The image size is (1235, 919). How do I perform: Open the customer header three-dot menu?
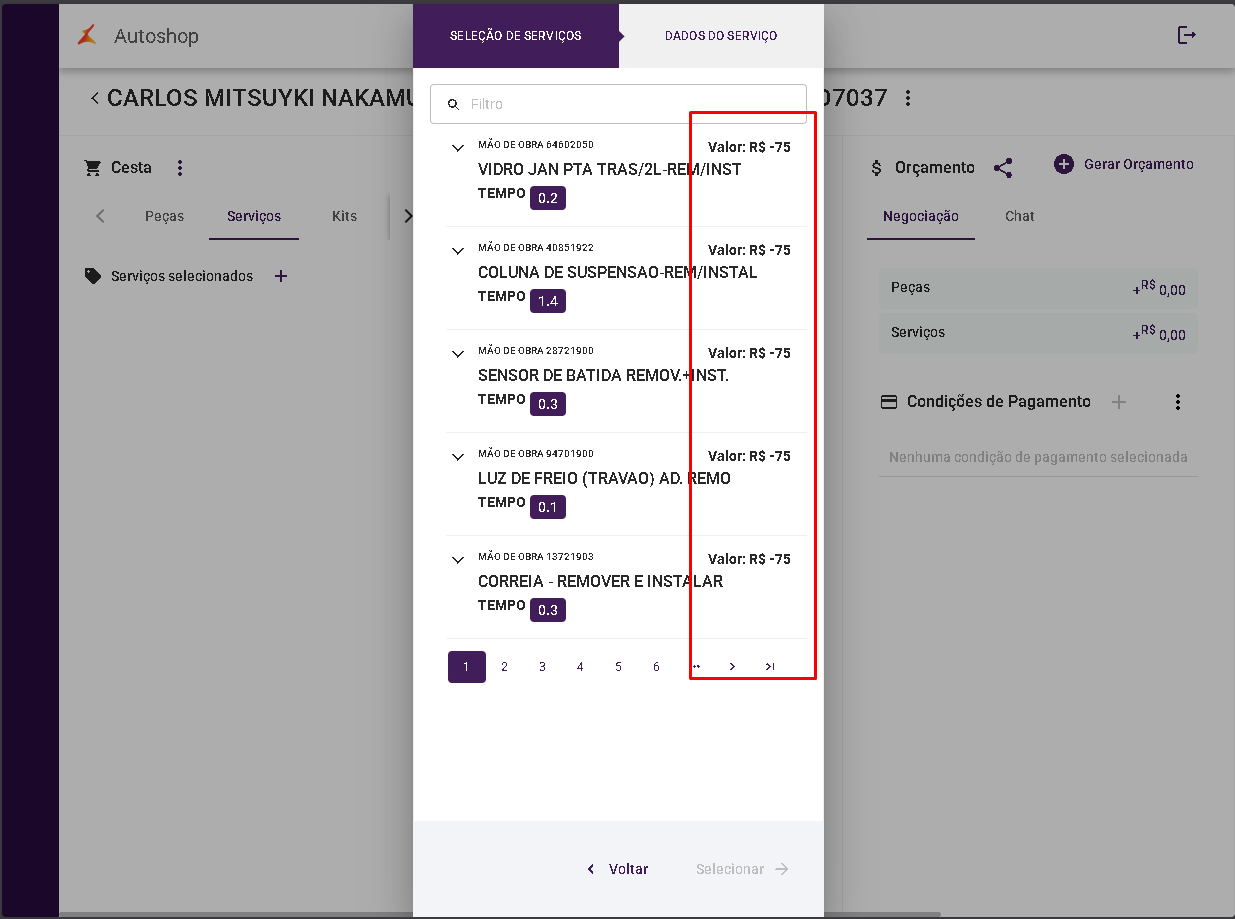pyautogui.click(x=908, y=98)
